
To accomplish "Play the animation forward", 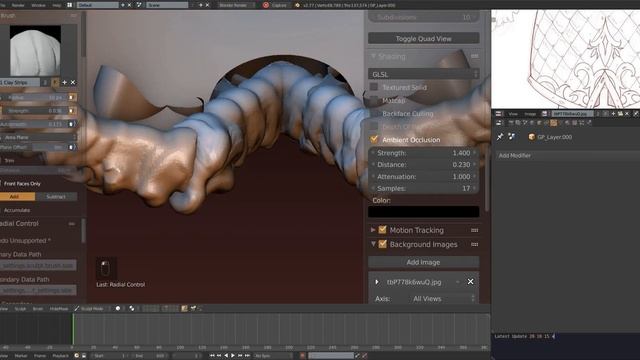I will pos(233,356).
